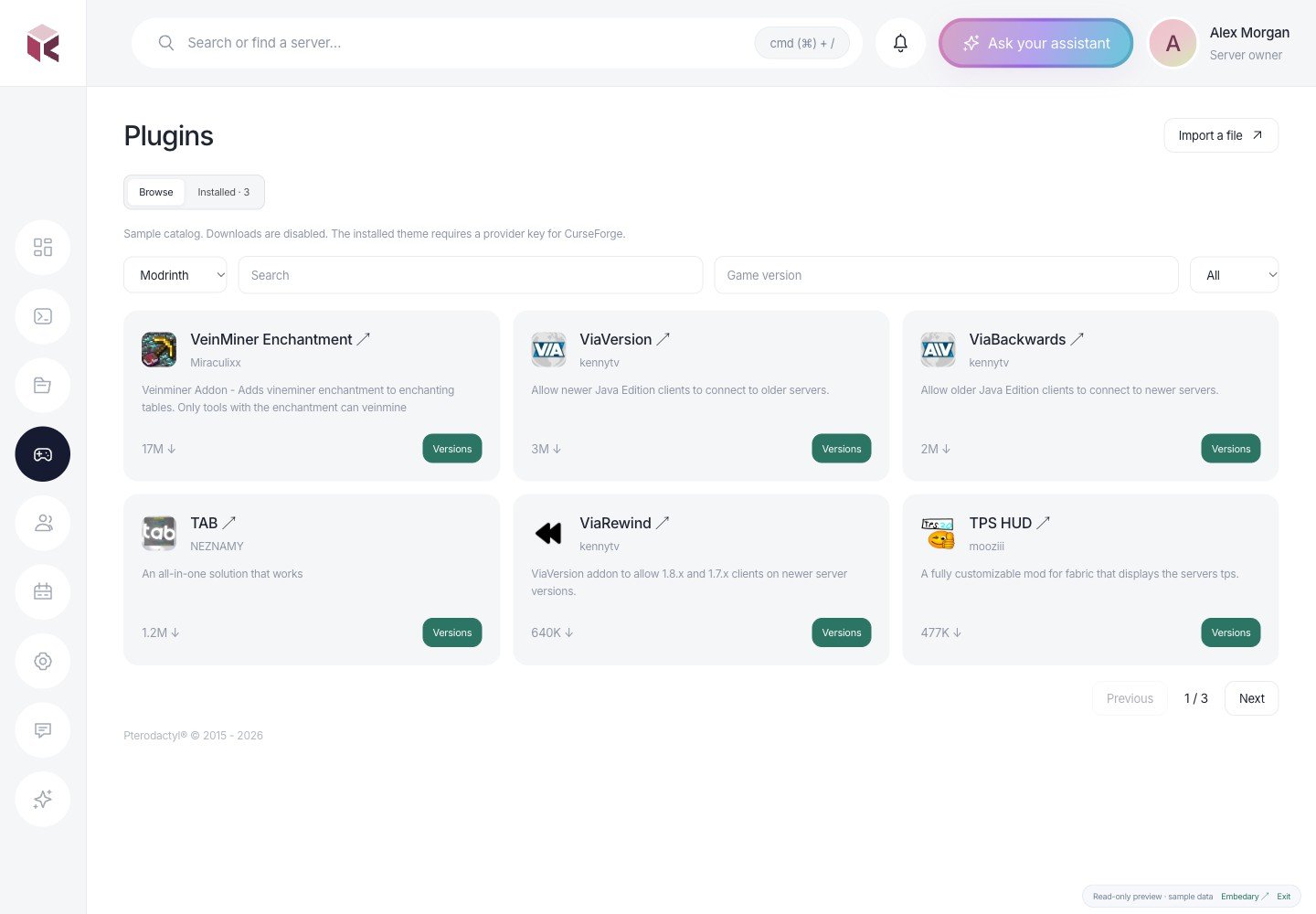Focus the Game version input field

(x=947, y=275)
